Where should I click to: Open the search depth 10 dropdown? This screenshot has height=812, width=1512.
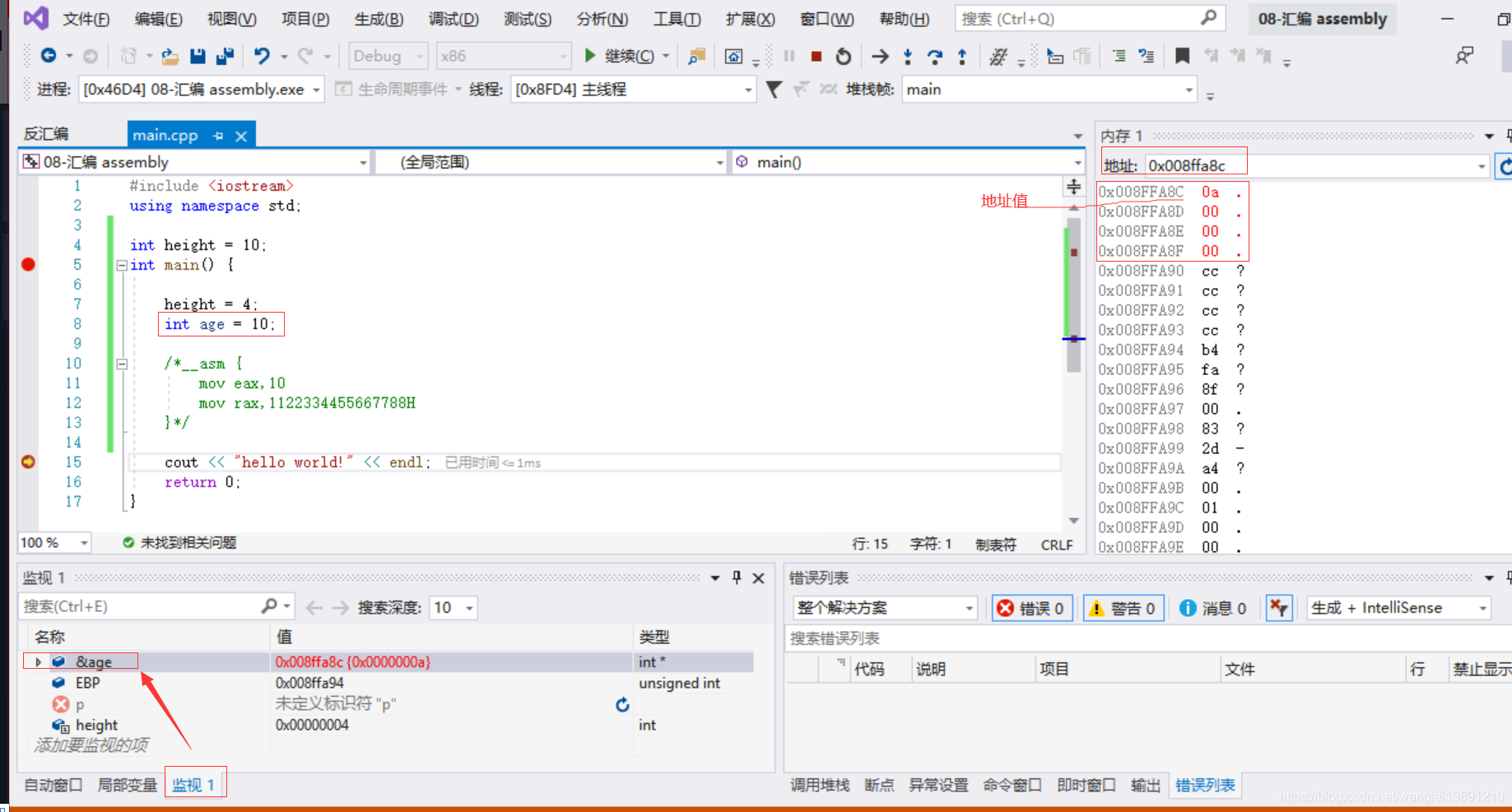(x=453, y=607)
